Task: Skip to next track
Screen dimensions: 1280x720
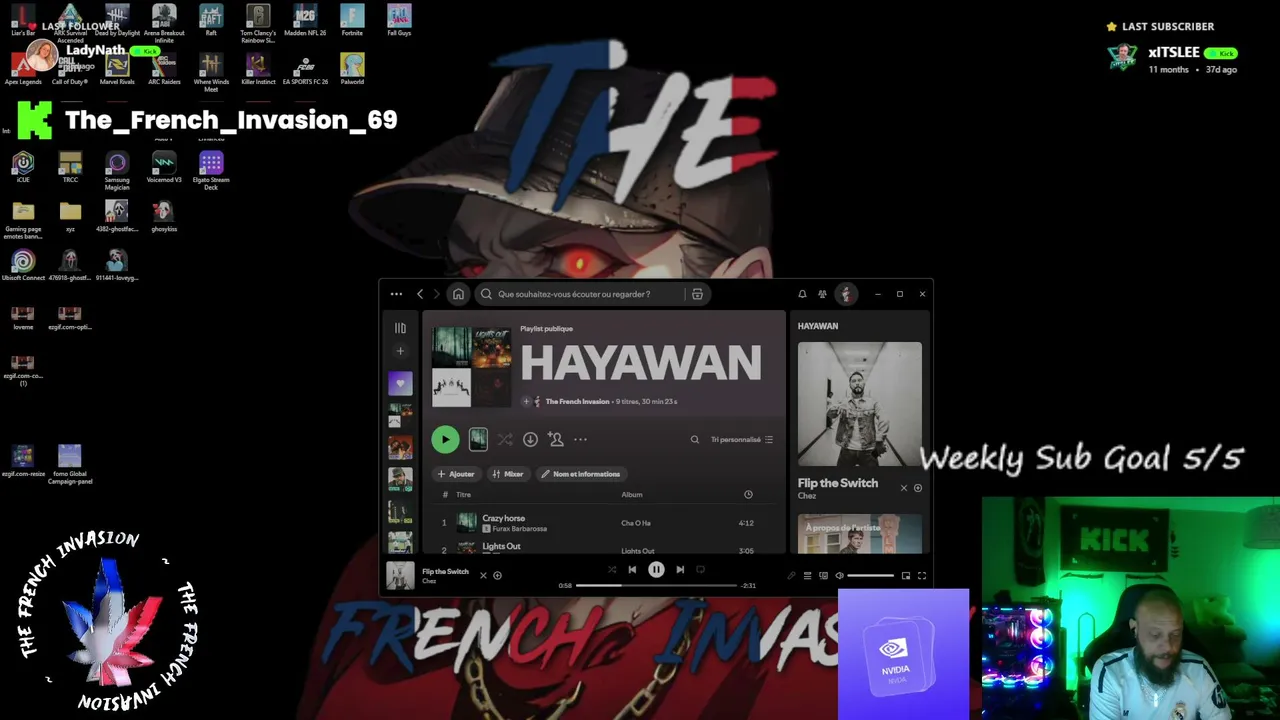Action: (680, 570)
